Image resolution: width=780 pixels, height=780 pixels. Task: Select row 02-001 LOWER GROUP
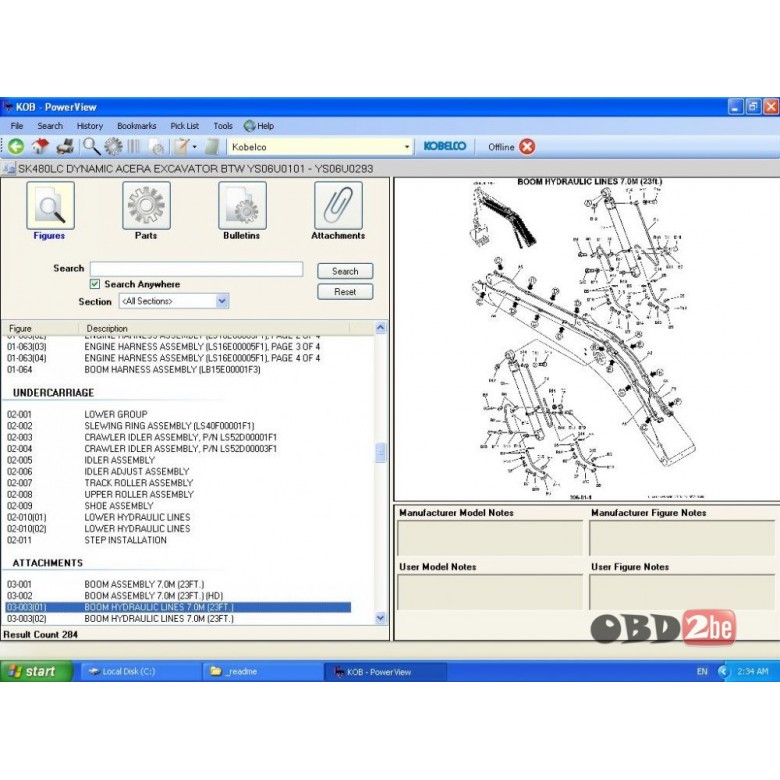point(179,414)
